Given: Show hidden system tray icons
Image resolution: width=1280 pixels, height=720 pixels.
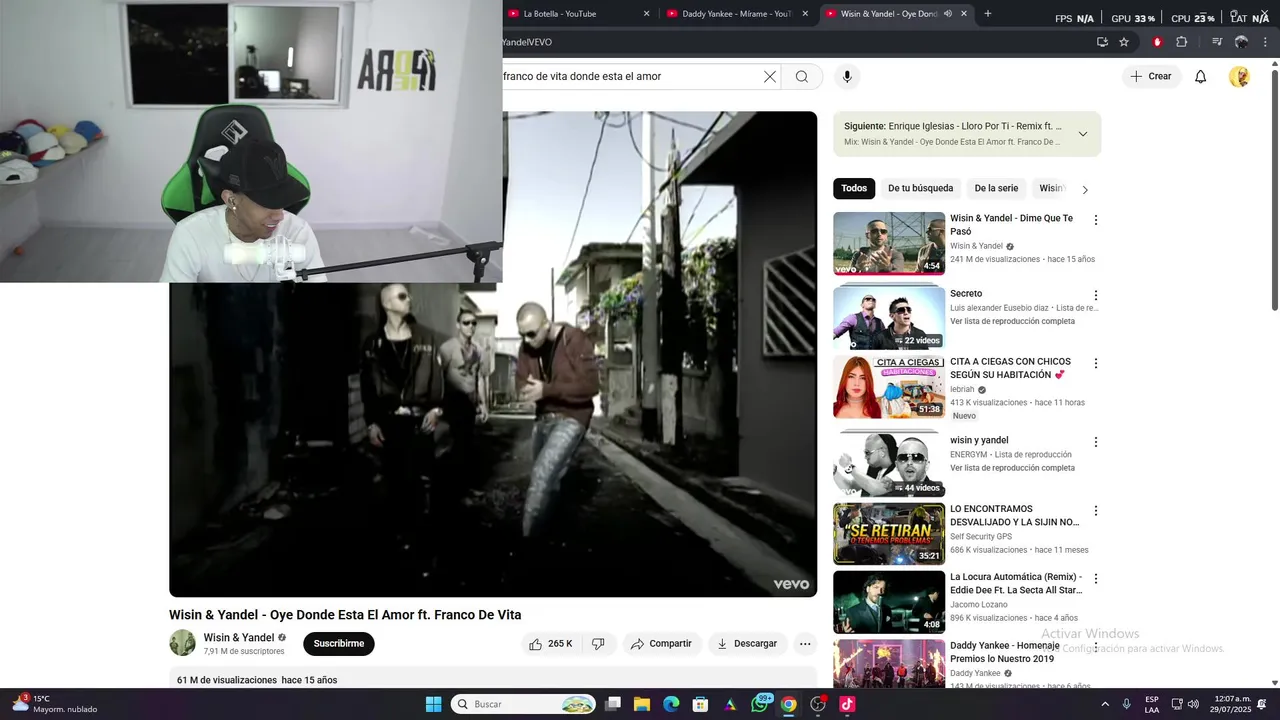Looking at the screenshot, I should (1105, 704).
